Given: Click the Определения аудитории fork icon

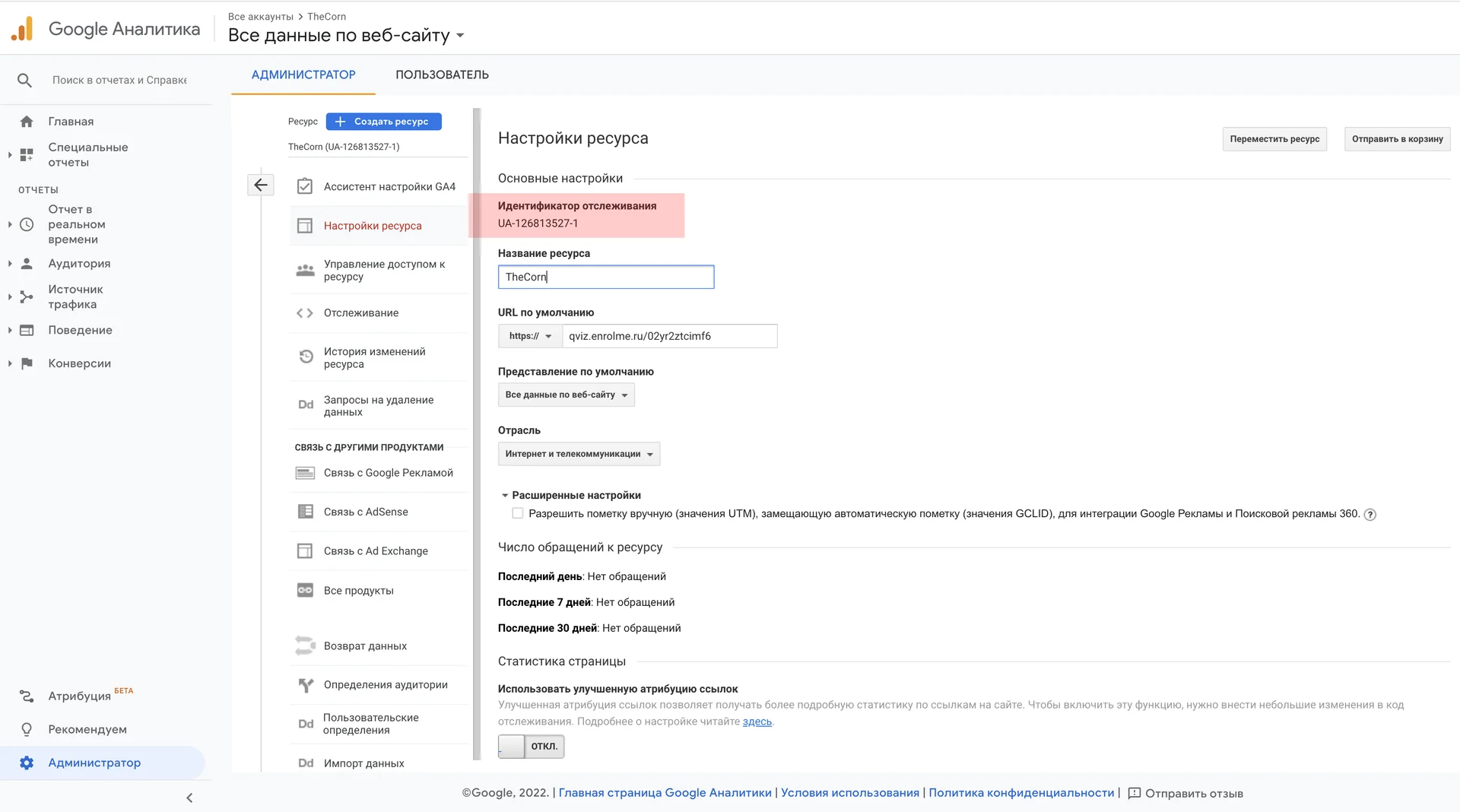Looking at the screenshot, I should (x=306, y=685).
